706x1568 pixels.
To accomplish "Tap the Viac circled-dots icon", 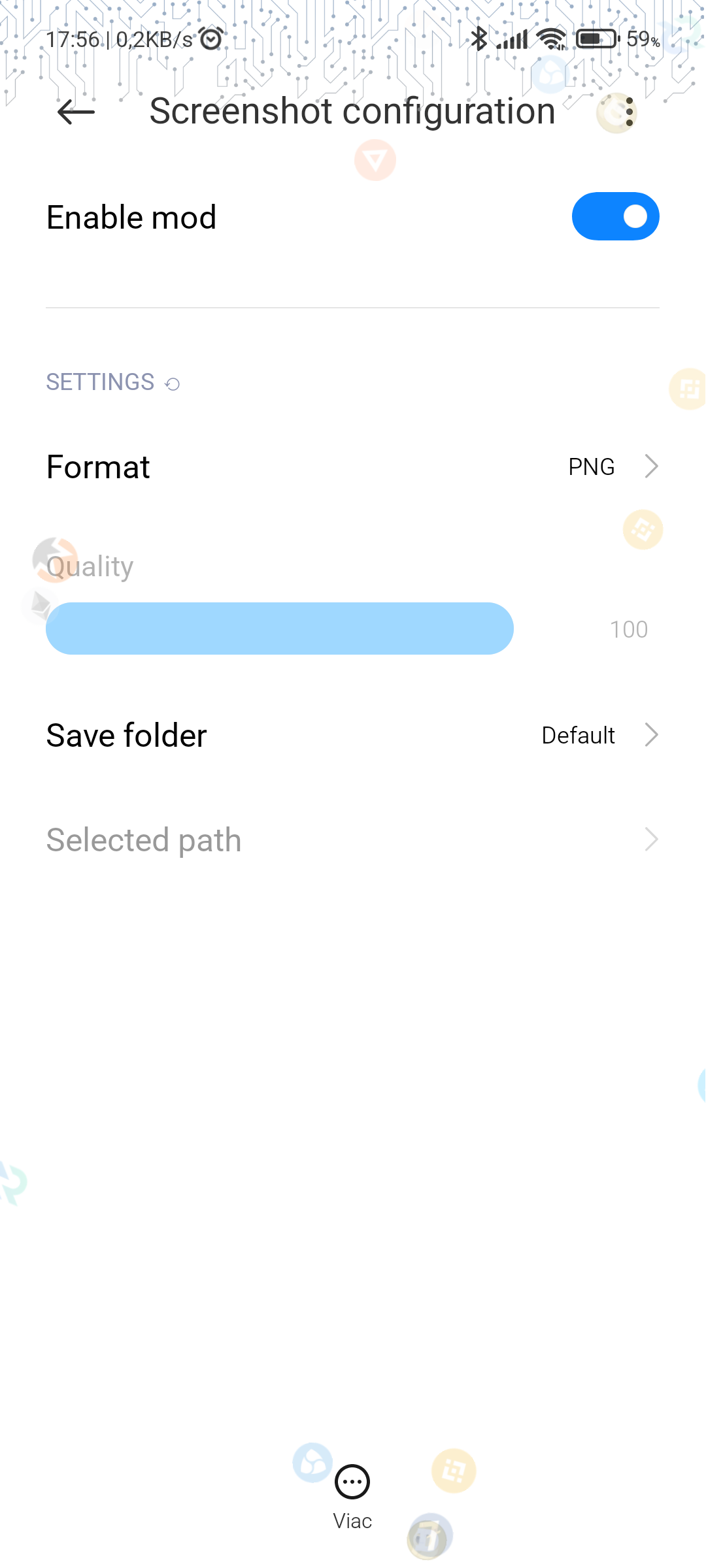I will [x=352, y=1482].
